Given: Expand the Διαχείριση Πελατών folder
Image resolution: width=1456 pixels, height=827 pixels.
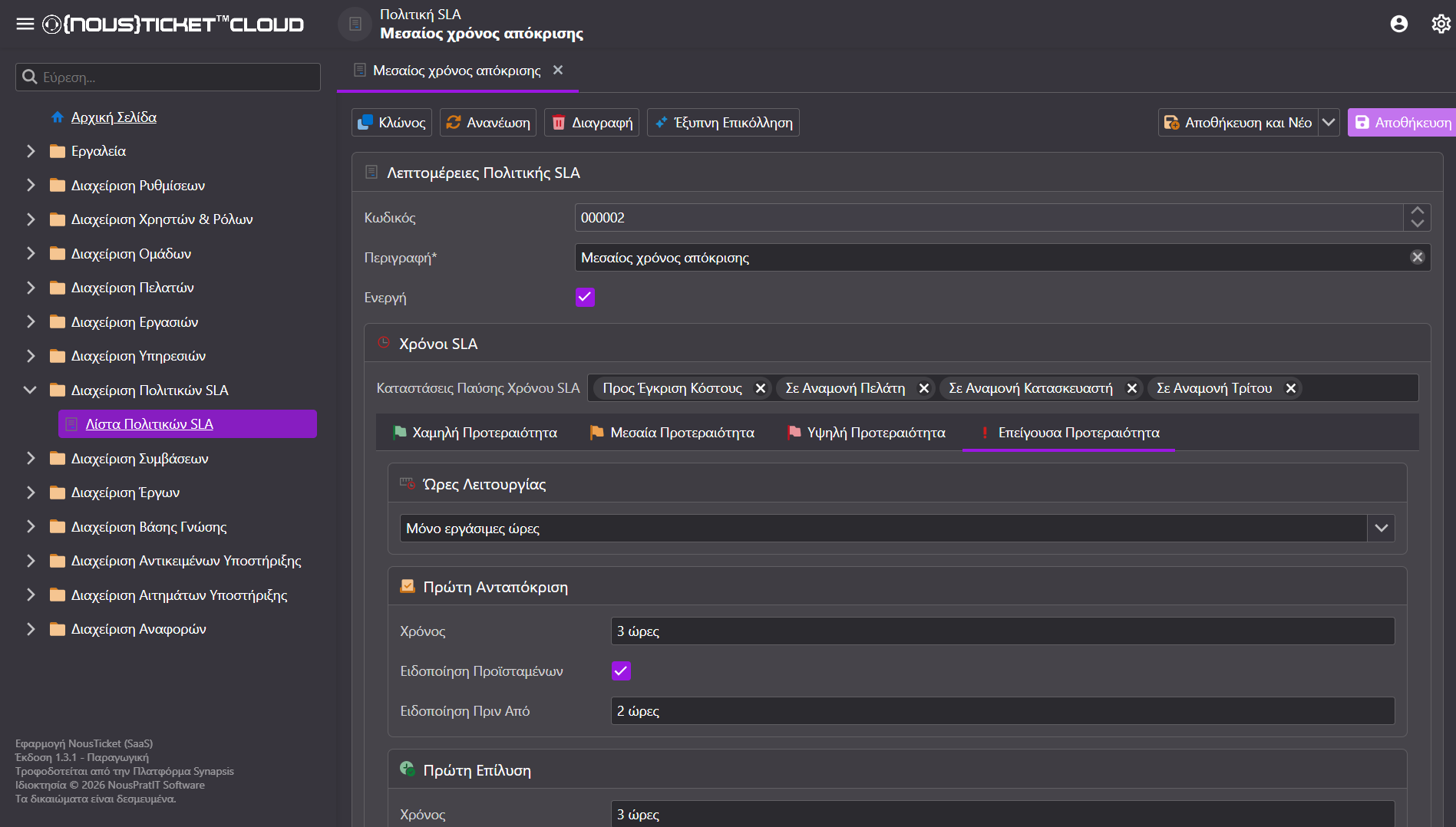Looking at the screenshot, I should click(31, 288).
